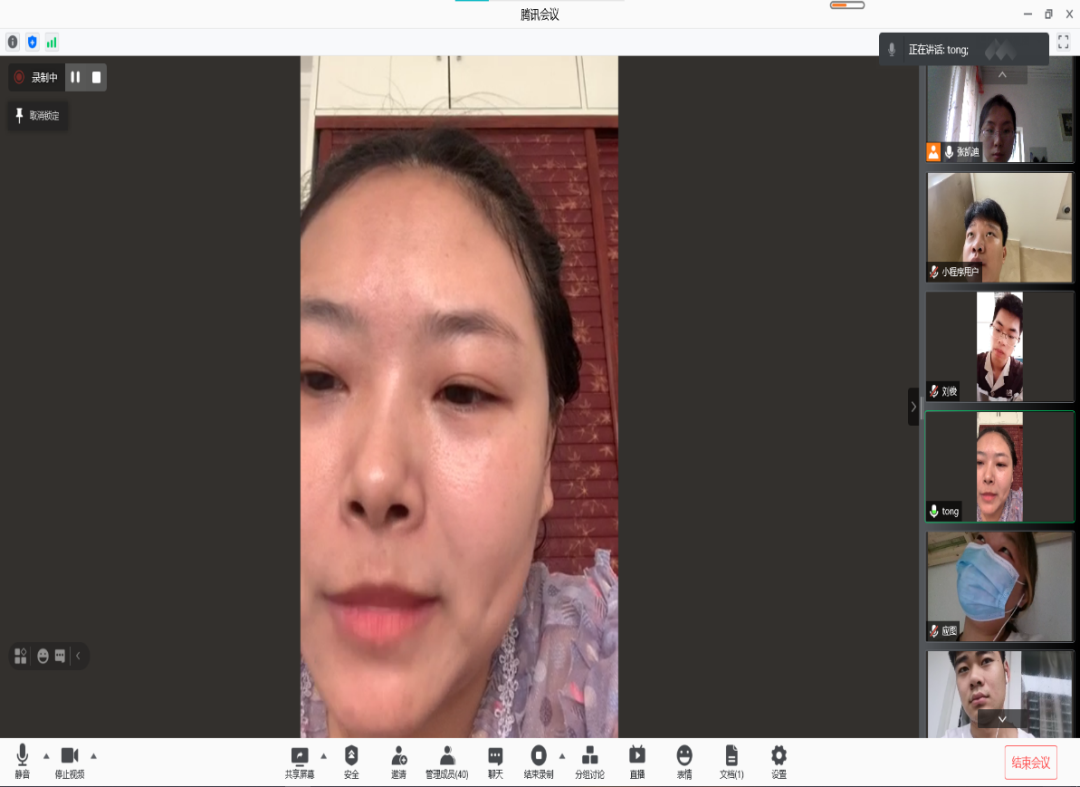The width and height of the screenshot is (1080, 787).
Task: Toggle camera with 停止视频 button
Action: [69, 761]
